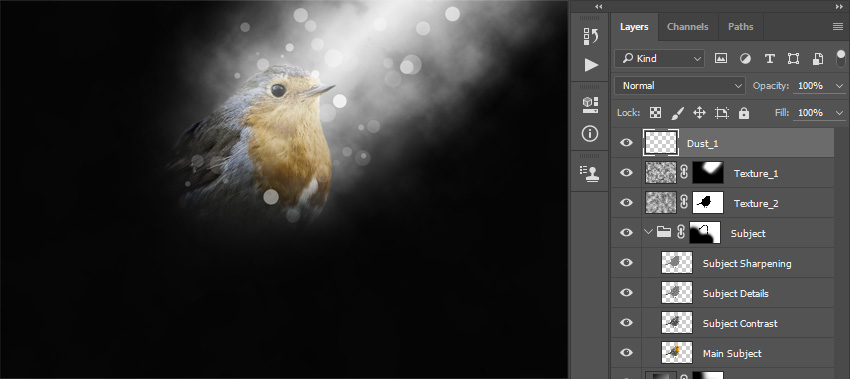Select the Texture_2 layer thumbnail
This screenshot has height=379, width=850.
click(661, 203)
